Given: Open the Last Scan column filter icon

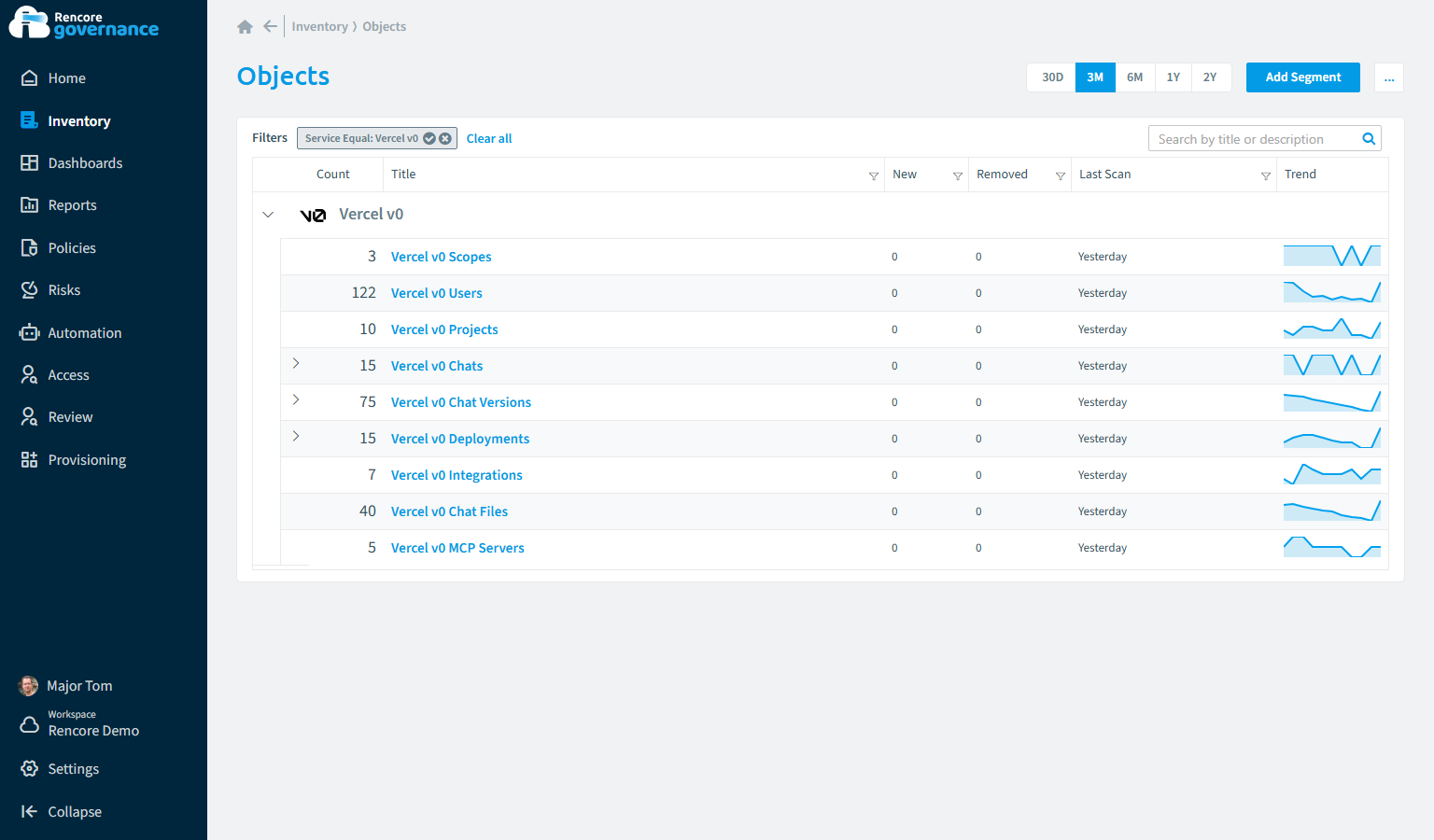Looking at the screenshot, I should pyautogui.click(x=1266, y=175).
